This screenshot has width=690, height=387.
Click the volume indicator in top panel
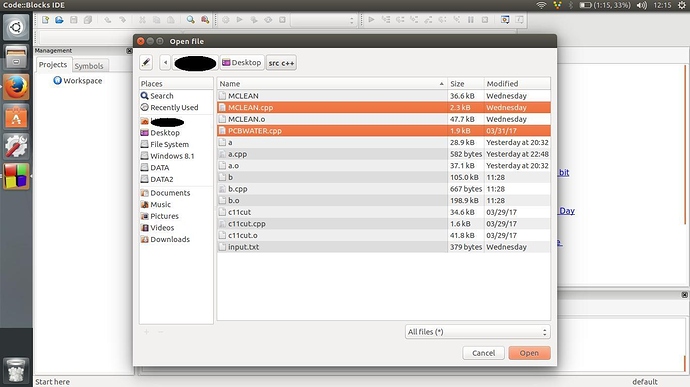point(642,5)
